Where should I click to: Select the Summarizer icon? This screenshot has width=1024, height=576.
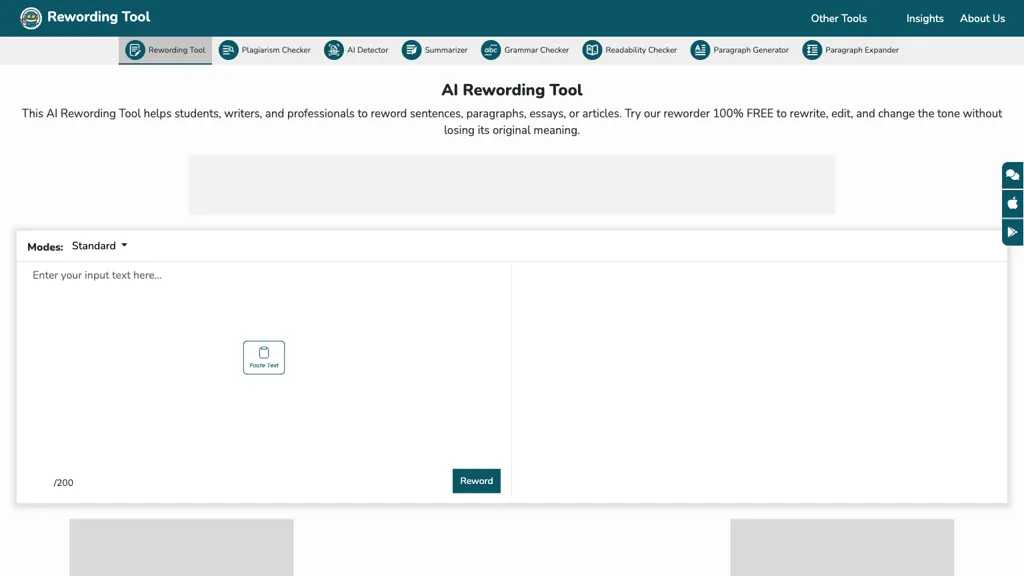point(410,49)
